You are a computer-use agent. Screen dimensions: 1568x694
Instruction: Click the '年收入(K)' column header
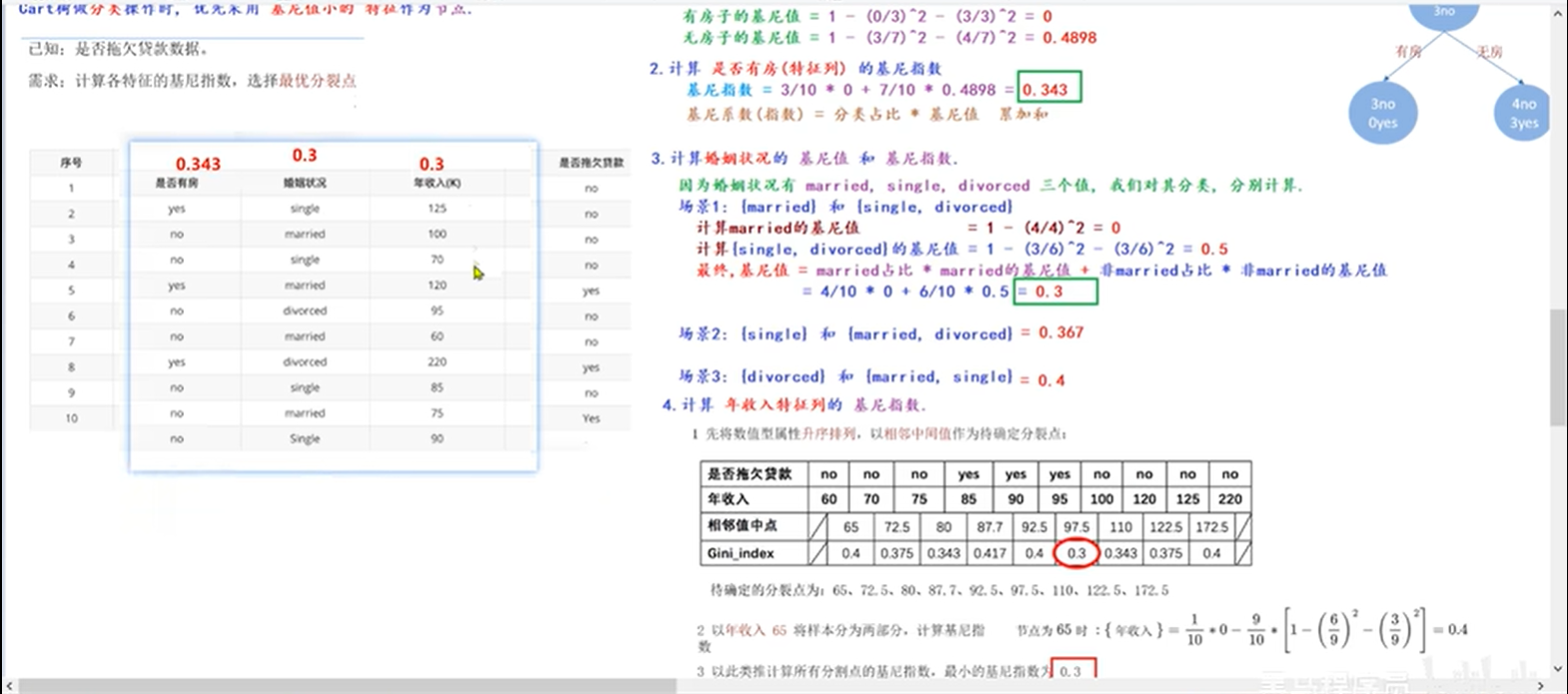click(x=436, y=183)
